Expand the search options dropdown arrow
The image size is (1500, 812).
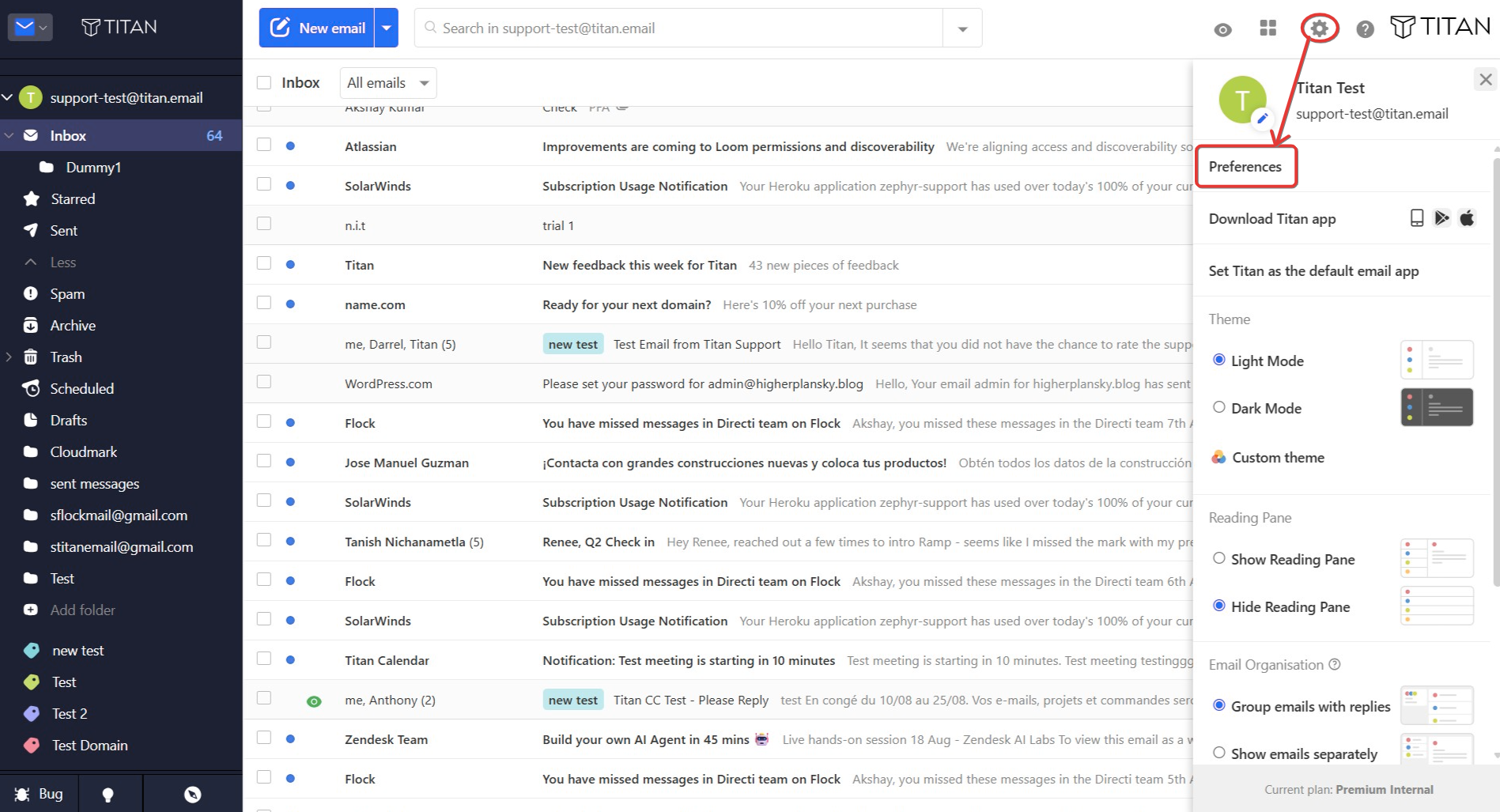point(962,28)
